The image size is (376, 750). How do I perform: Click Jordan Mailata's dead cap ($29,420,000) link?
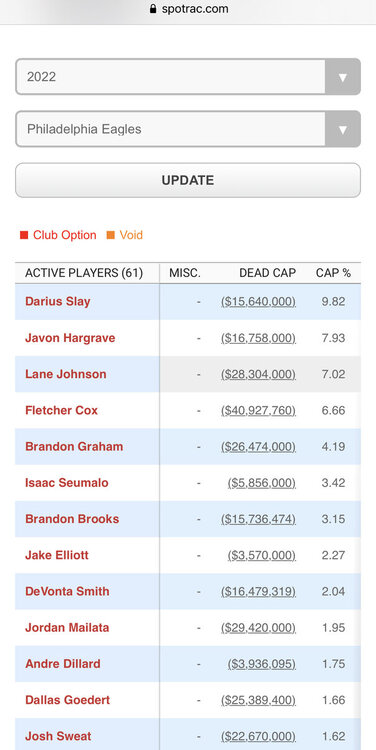(x=258, y=628)
